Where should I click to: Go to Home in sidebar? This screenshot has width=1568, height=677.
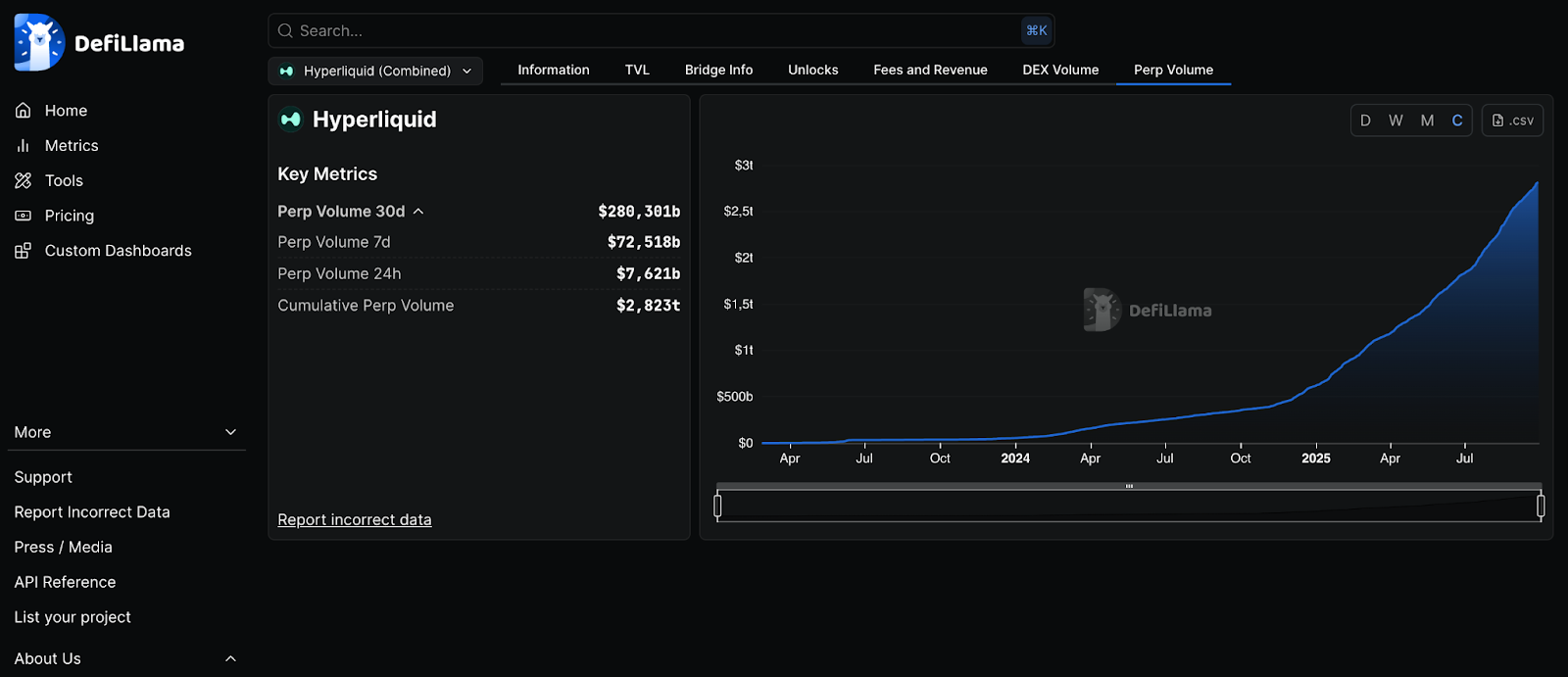coord(66,111)
